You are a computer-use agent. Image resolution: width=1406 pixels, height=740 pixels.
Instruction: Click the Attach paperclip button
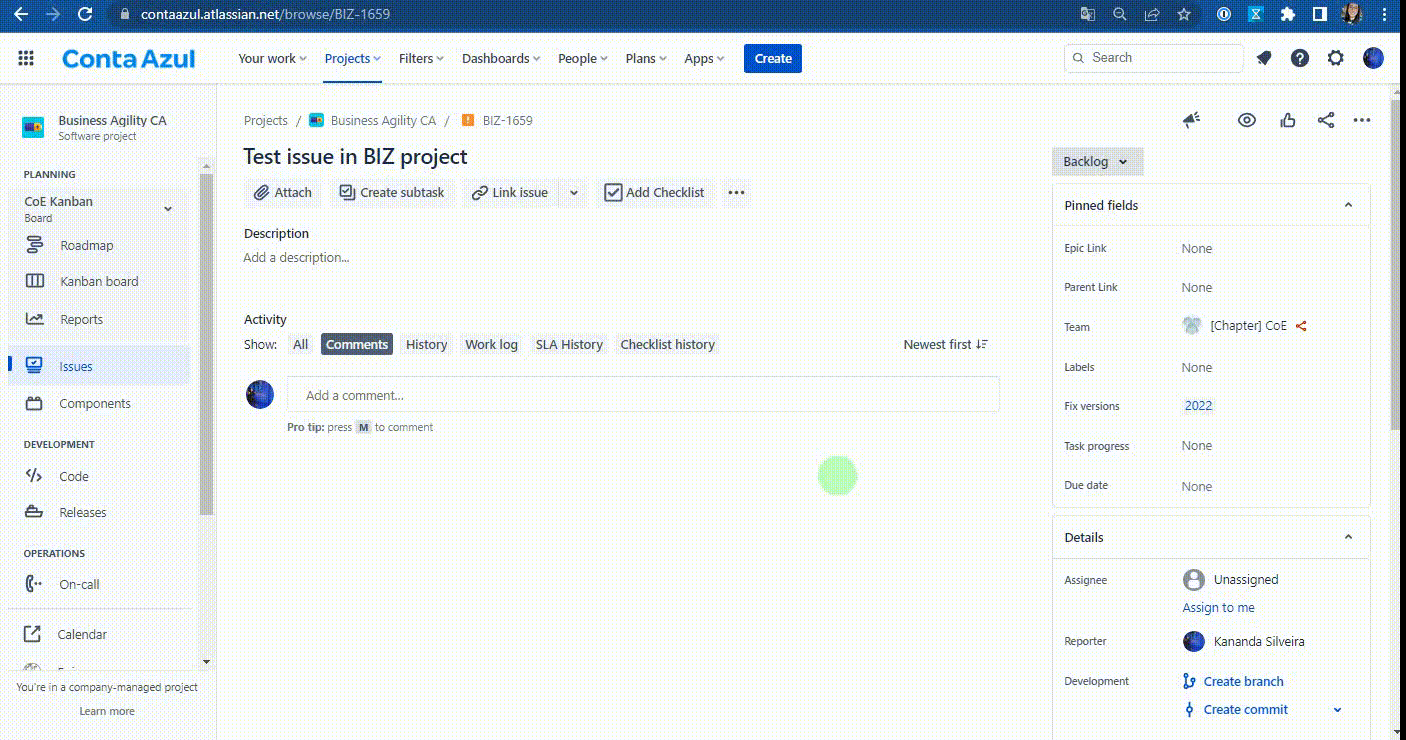283,192
